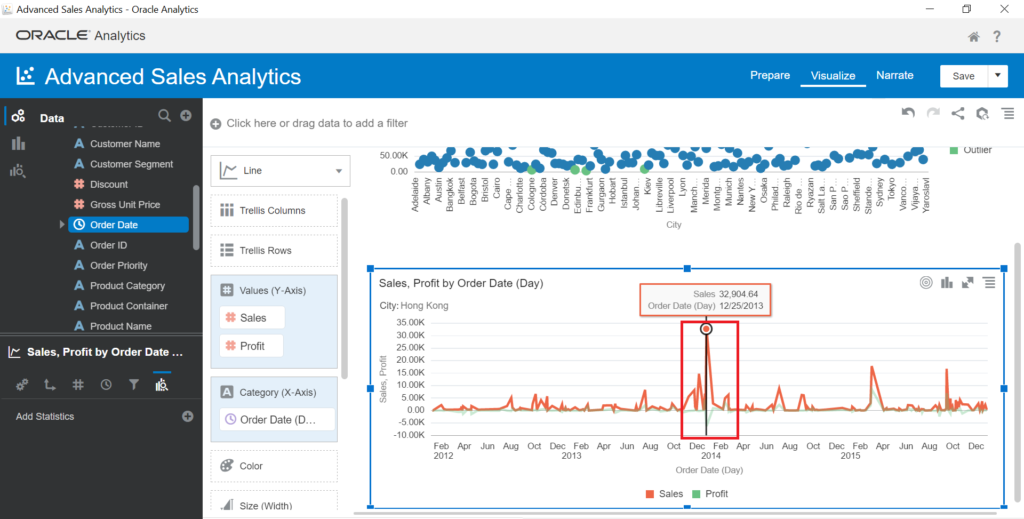The image size is (1024, 519).
Task: Click the Size (Width) drop target
Action: click(x=274, y=501)
